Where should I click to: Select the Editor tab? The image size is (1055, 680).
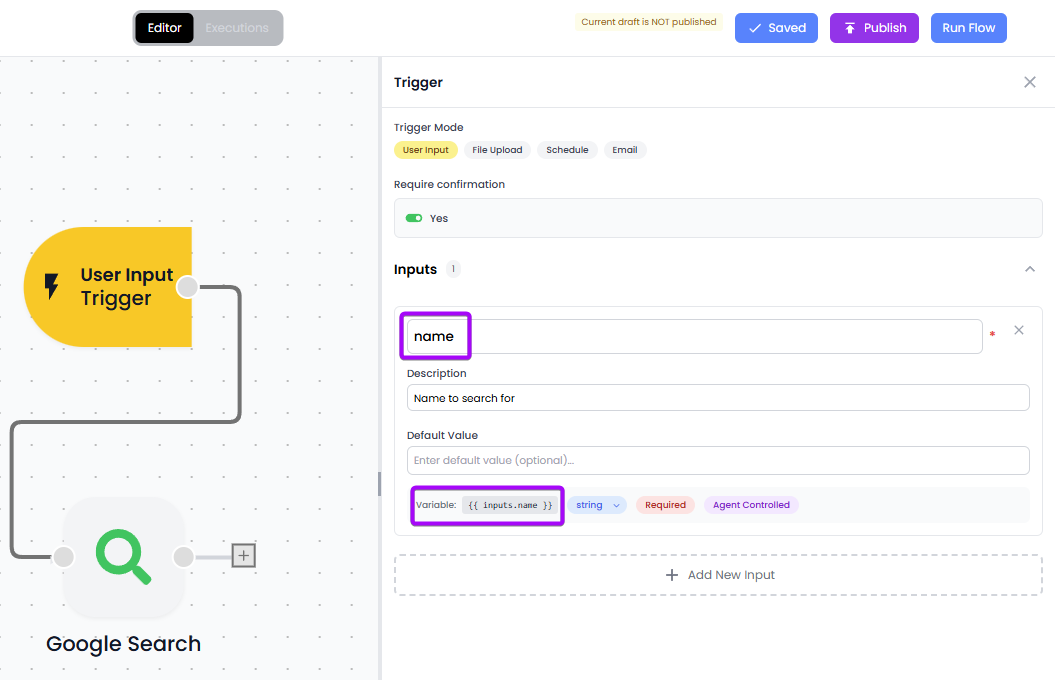coord(164,28)
